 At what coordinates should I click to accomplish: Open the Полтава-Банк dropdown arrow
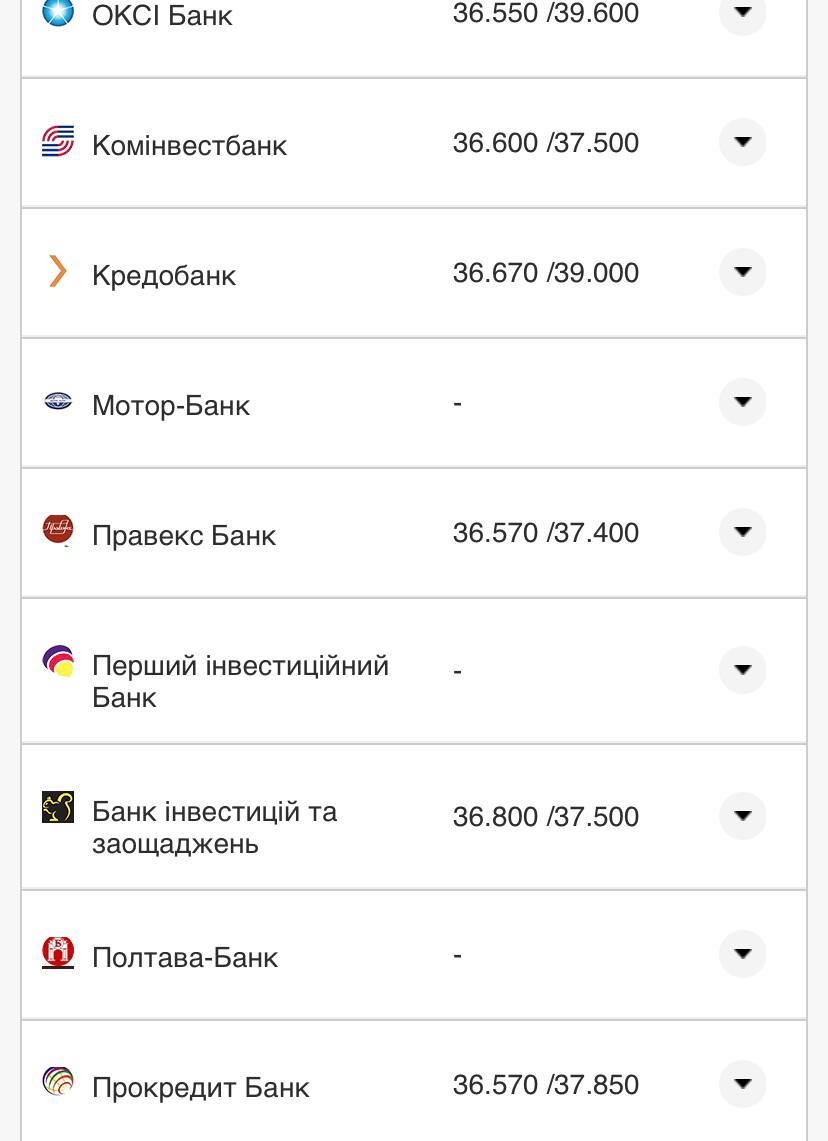pos(742,954)
